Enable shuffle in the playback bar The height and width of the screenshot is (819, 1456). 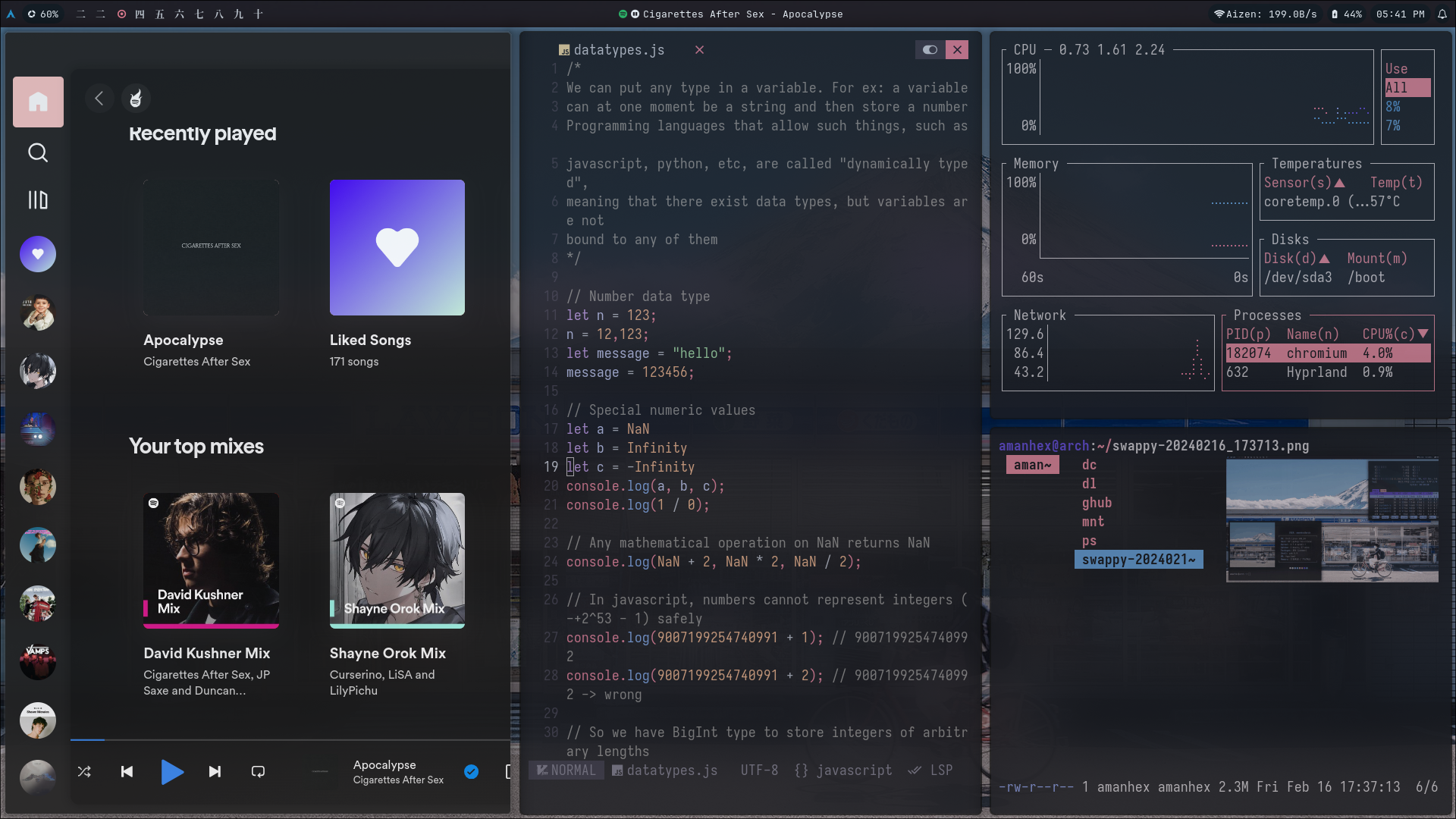coord(84,771)
